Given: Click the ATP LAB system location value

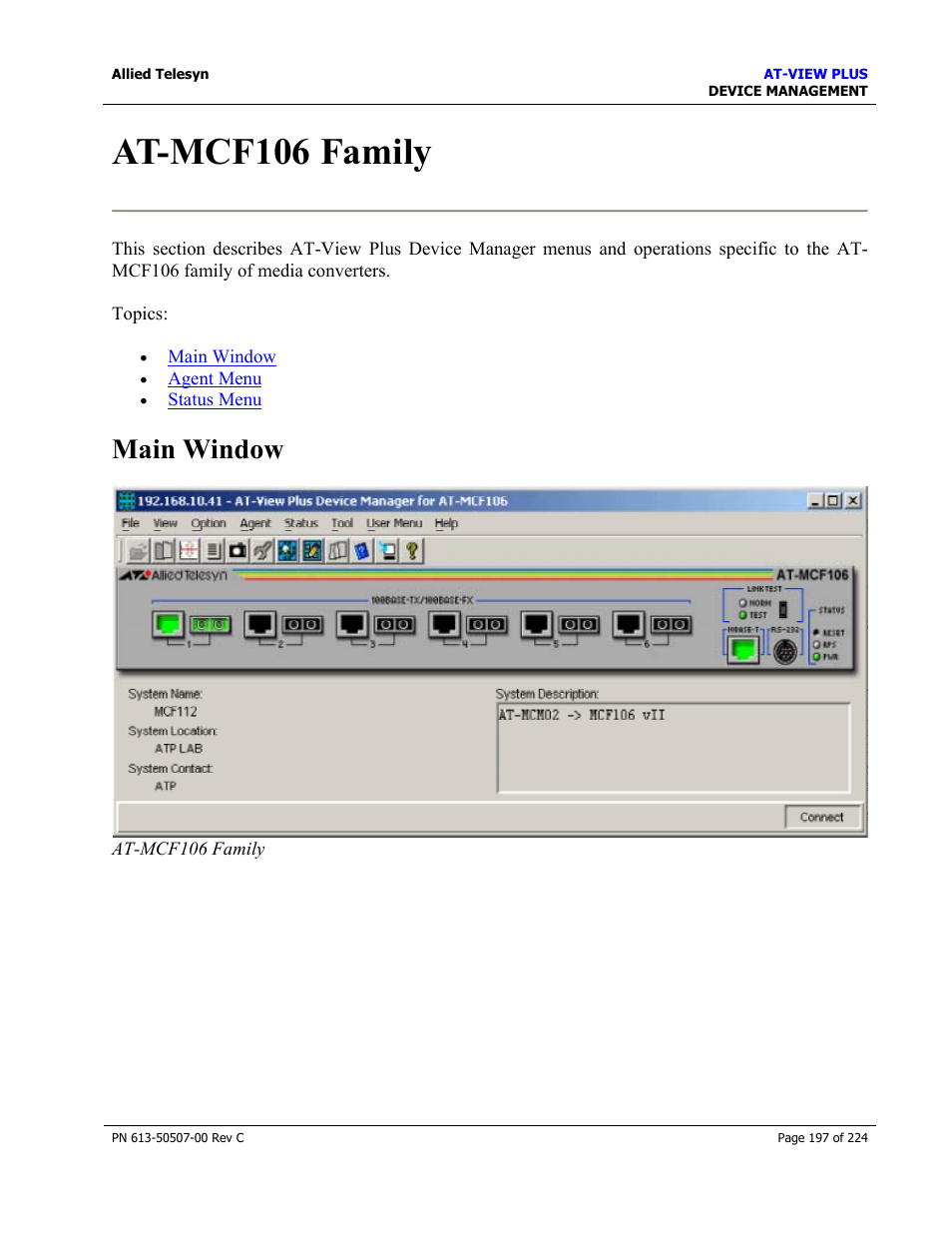Looking at the screenshot, I should point(179,749).
